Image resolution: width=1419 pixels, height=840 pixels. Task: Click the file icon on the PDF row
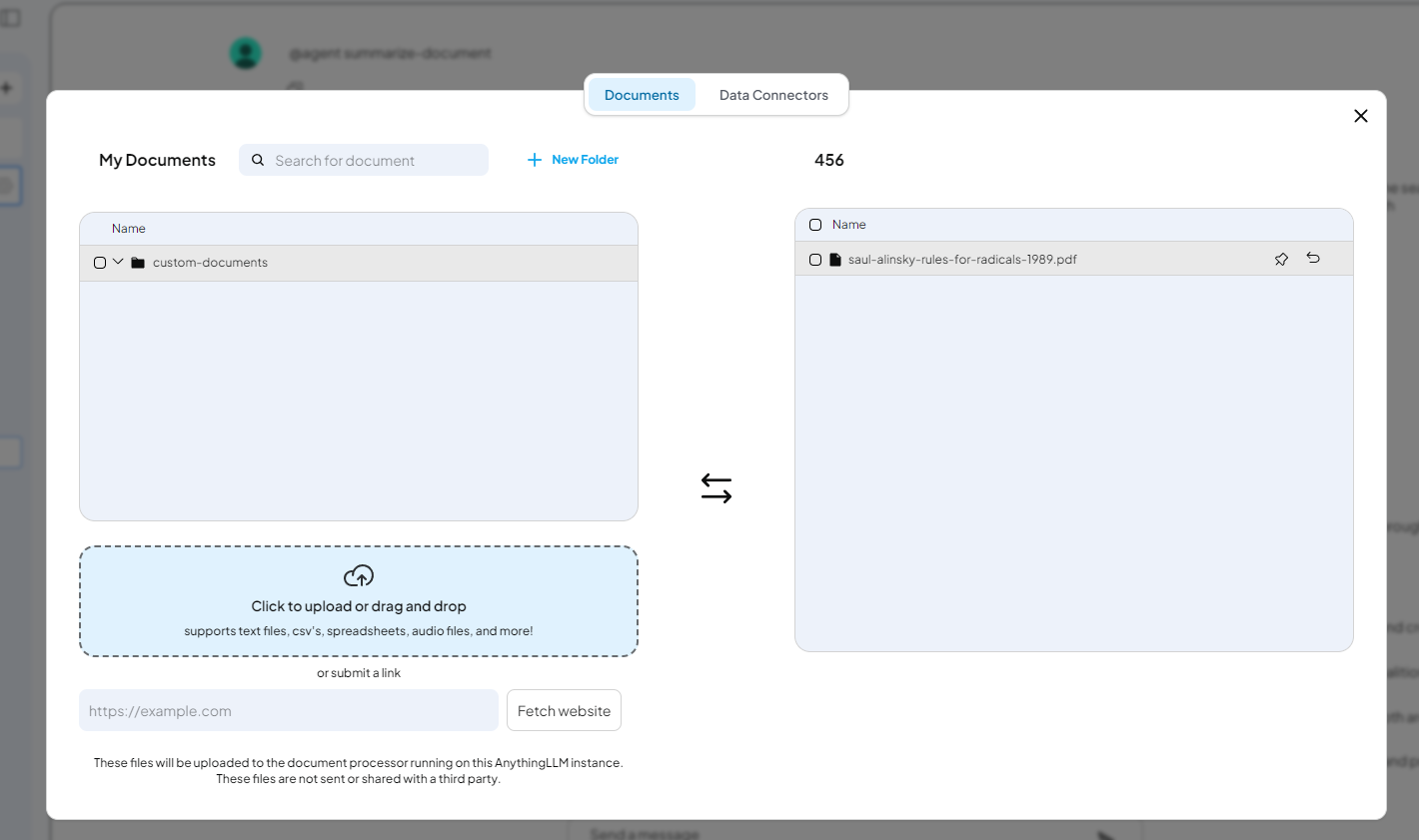click(836, 259)
